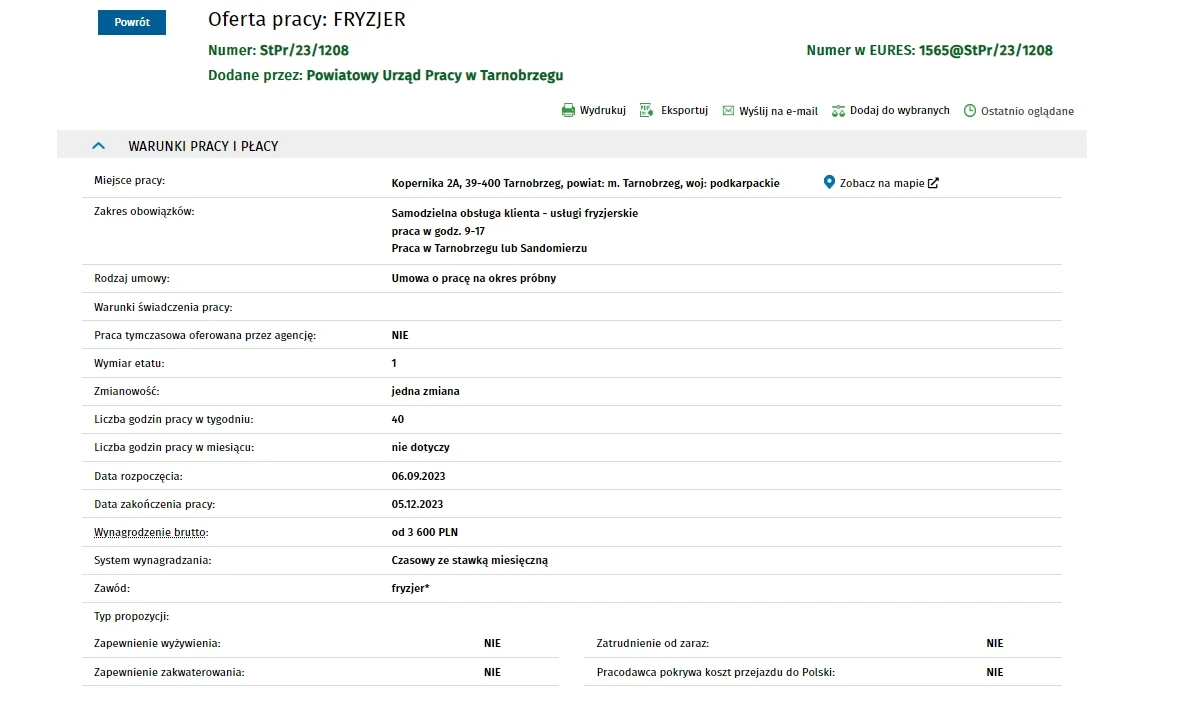Click the text praca w godz. 9-17
Image resolution: width=1177 pixels, height=718 pixels.
[x=438, y=231]
